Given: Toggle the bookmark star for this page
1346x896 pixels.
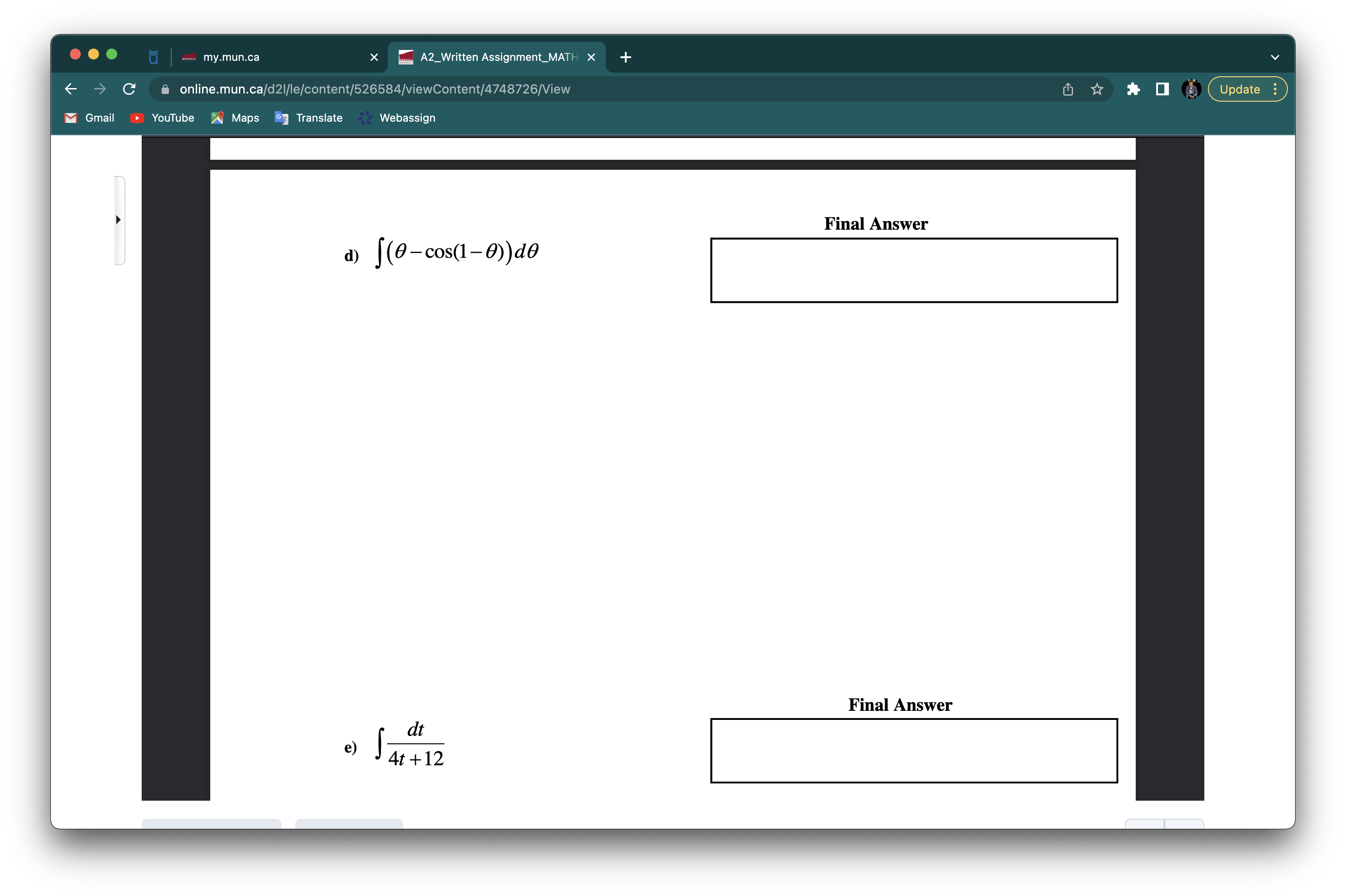Looking at the screenshot, I should coord(1096,89).
